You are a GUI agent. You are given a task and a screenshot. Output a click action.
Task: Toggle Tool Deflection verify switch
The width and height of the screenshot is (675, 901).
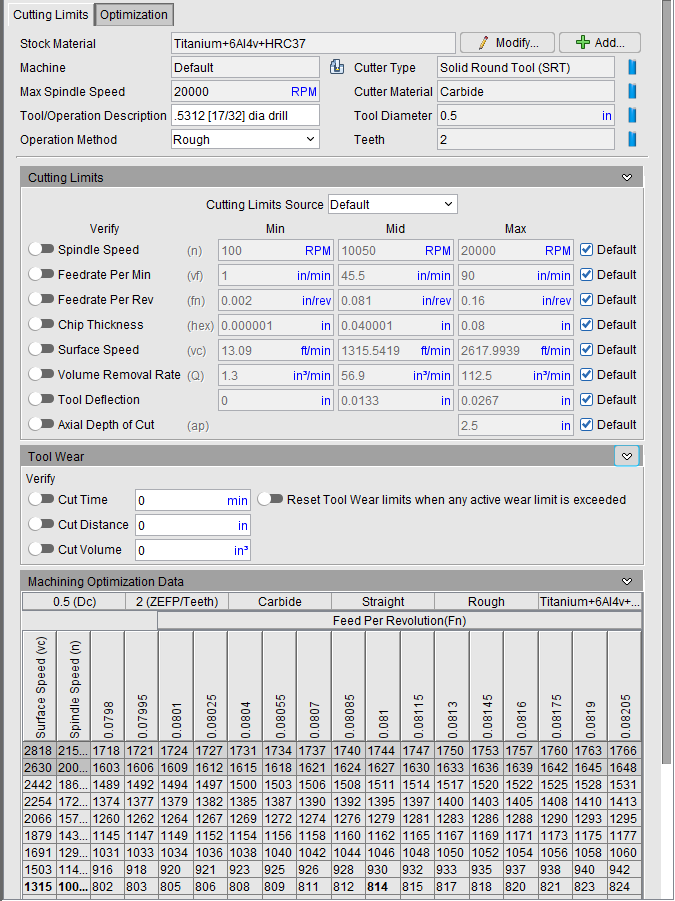click(41, 399)
